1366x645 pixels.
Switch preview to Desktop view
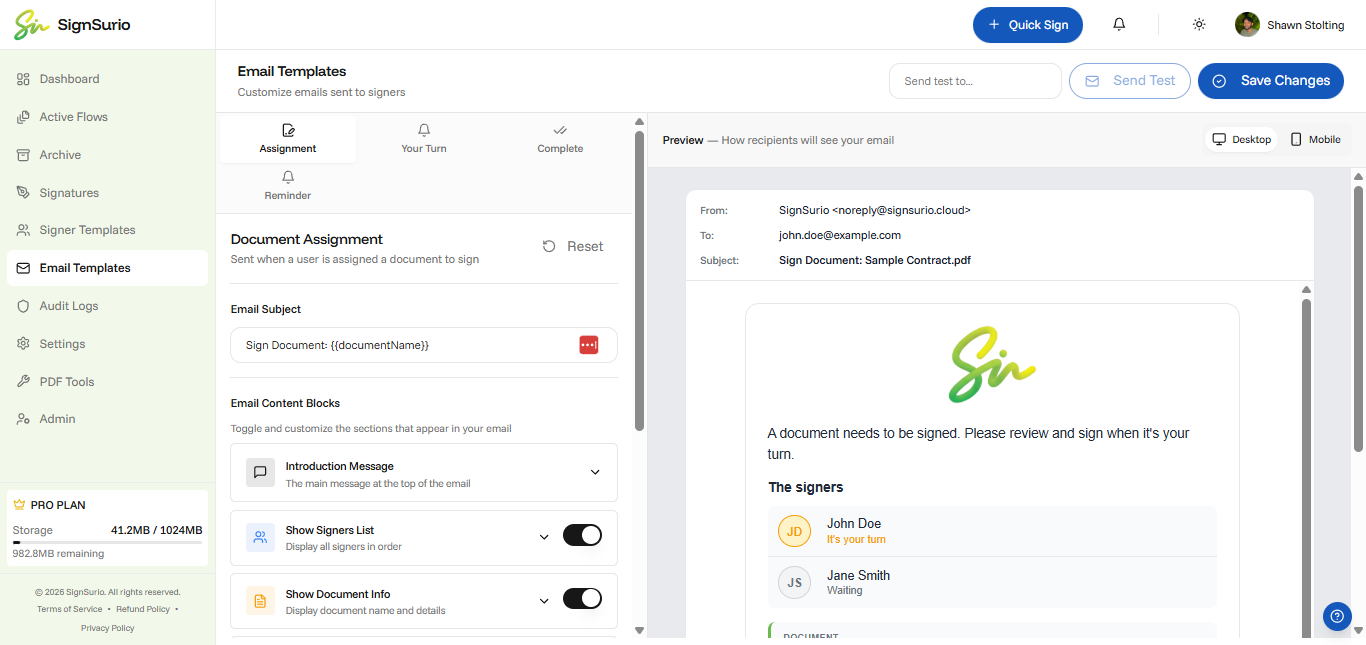point(1242,140)
